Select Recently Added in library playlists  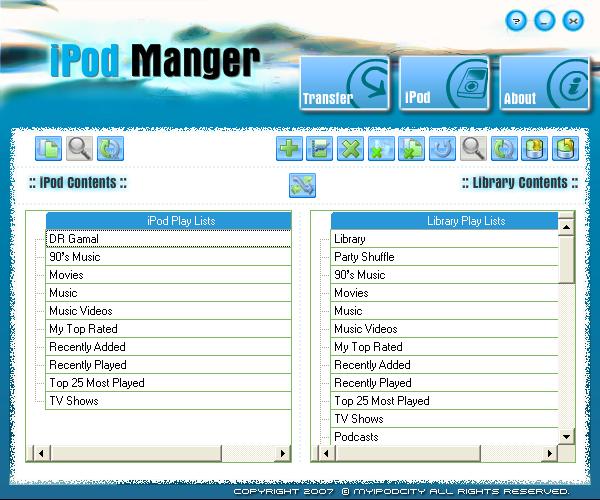[x=445, y=365]
